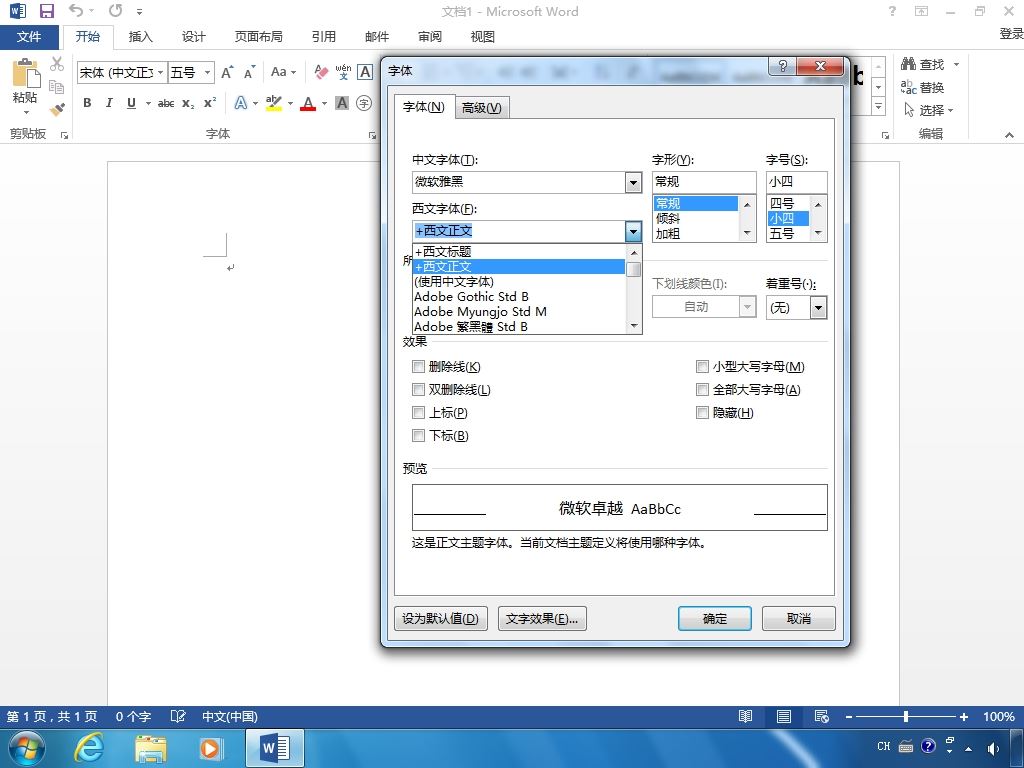Click the Clear Formatting eraser icon
1024x768 pixels.
[x=321, y=72]
